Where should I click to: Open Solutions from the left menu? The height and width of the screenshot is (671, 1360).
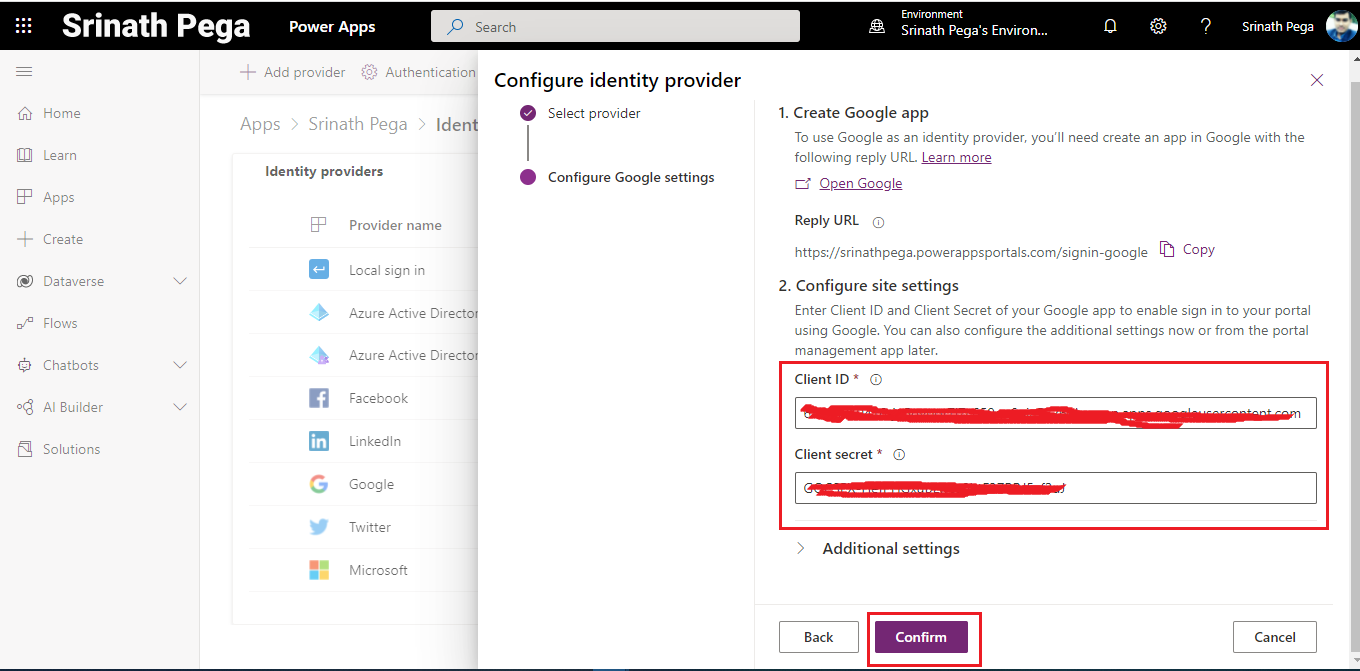[x=71, y=450]
